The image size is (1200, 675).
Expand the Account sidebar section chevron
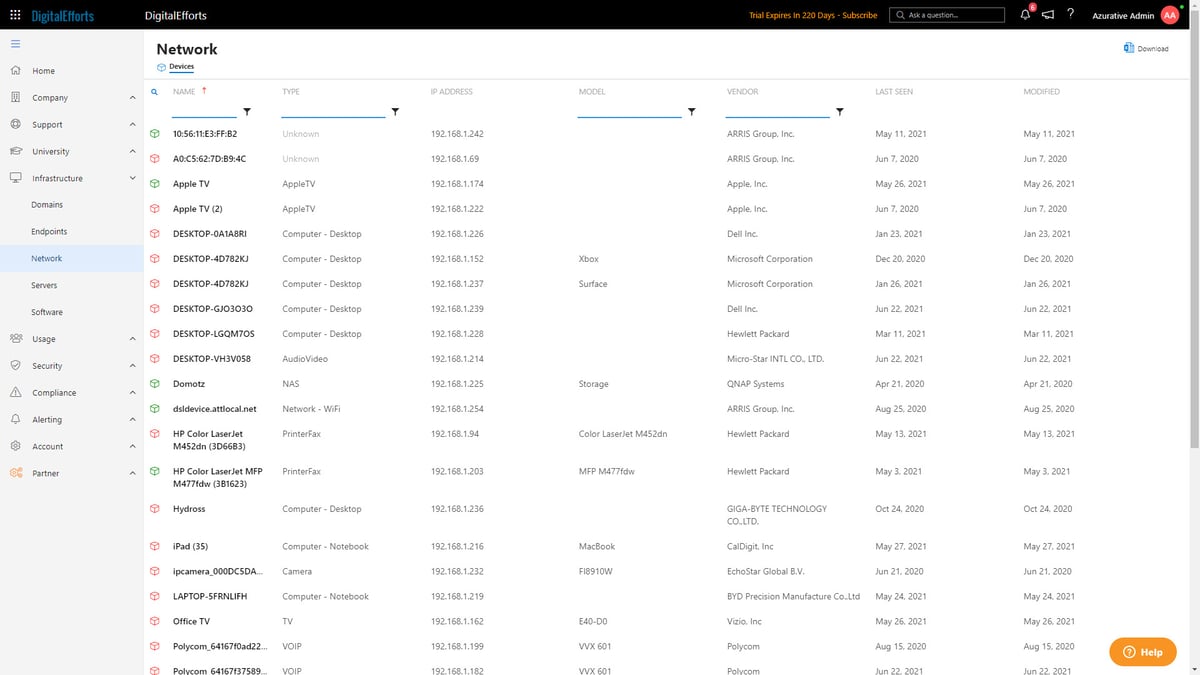pyautogui.click(x=133, y=447)
